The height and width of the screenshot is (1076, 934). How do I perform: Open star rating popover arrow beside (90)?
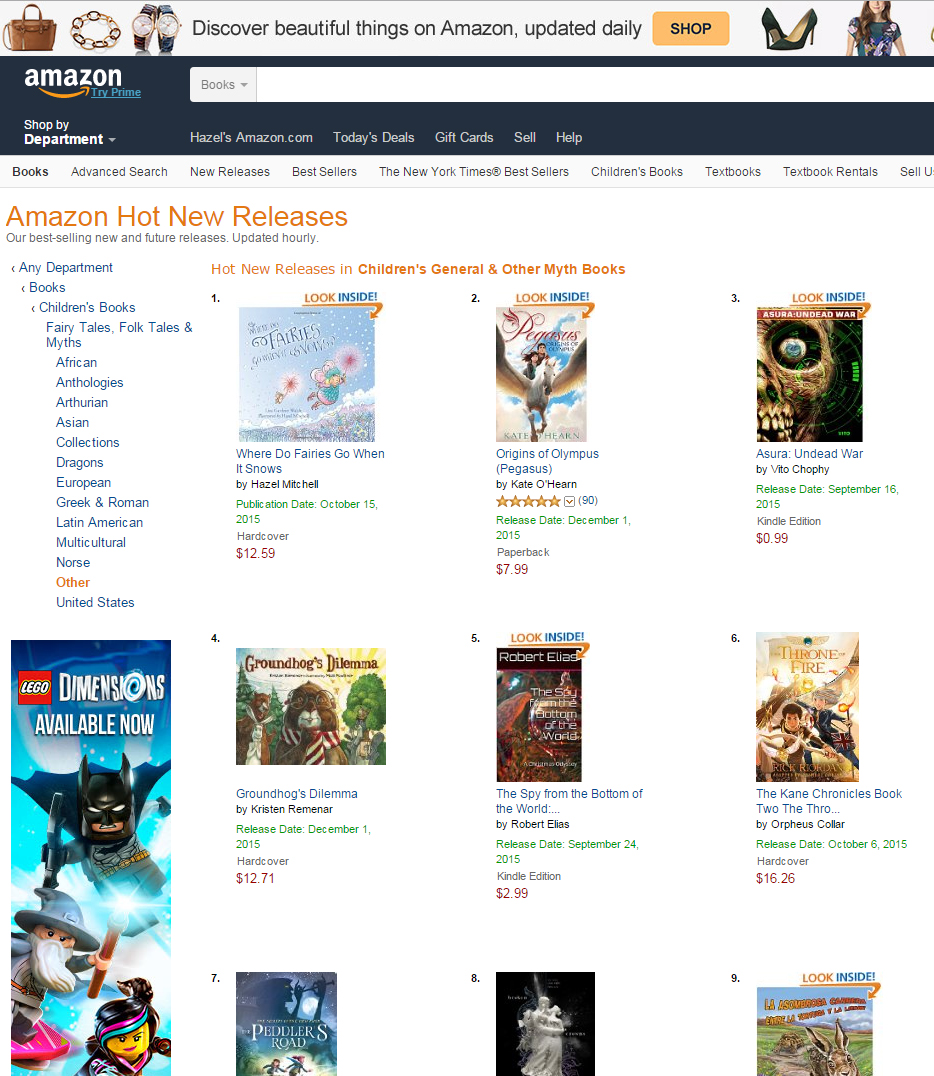pyautogui.click(x=569, y=502)
